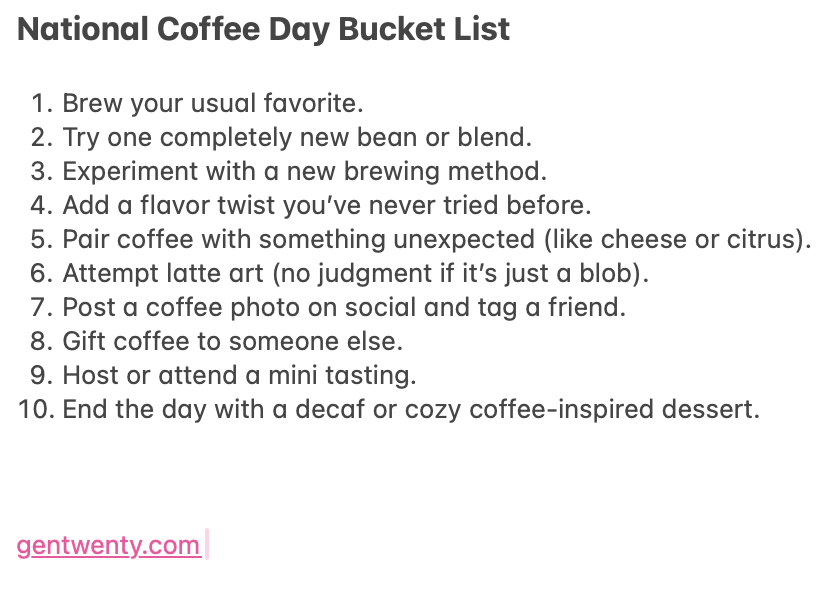The height and width of the screenshot is (592, 836).
Task: Select the line "Brew your usual favorite"
Action: tap(212, 103)
